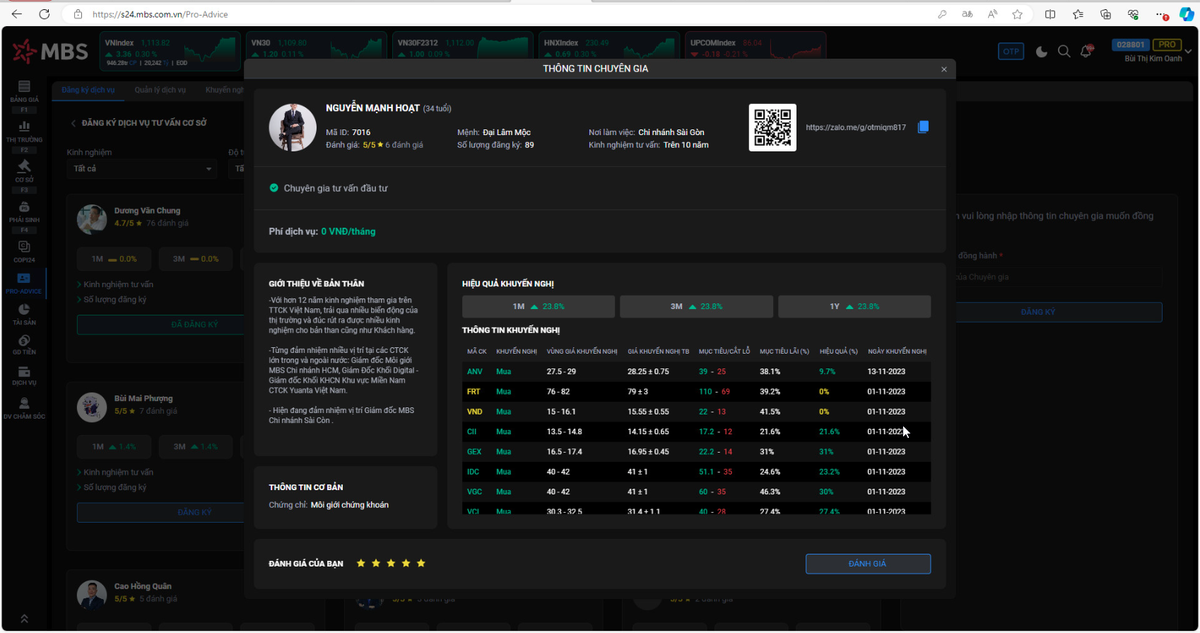
Task: Toggle dark mode with the moon icon
Action: pyautogui.click(x=1041, y=51)
